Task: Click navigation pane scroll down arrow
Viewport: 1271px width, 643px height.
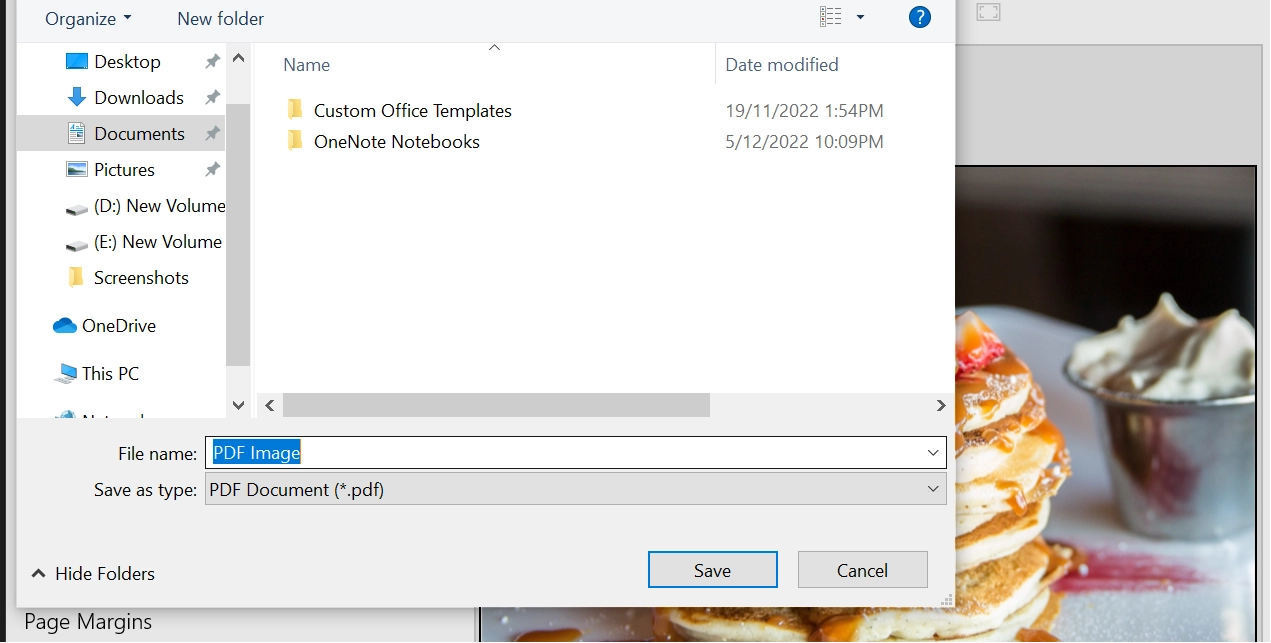Action: pos(238,405)
